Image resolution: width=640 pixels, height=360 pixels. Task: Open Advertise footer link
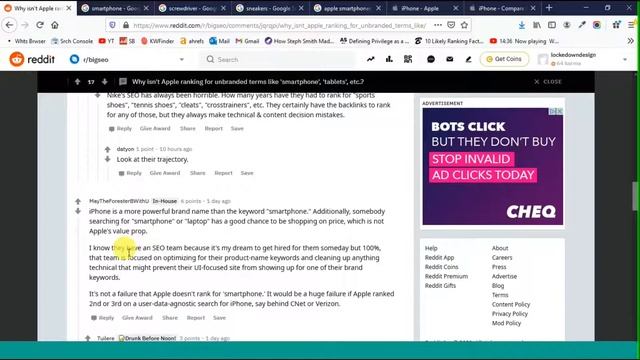504,276
